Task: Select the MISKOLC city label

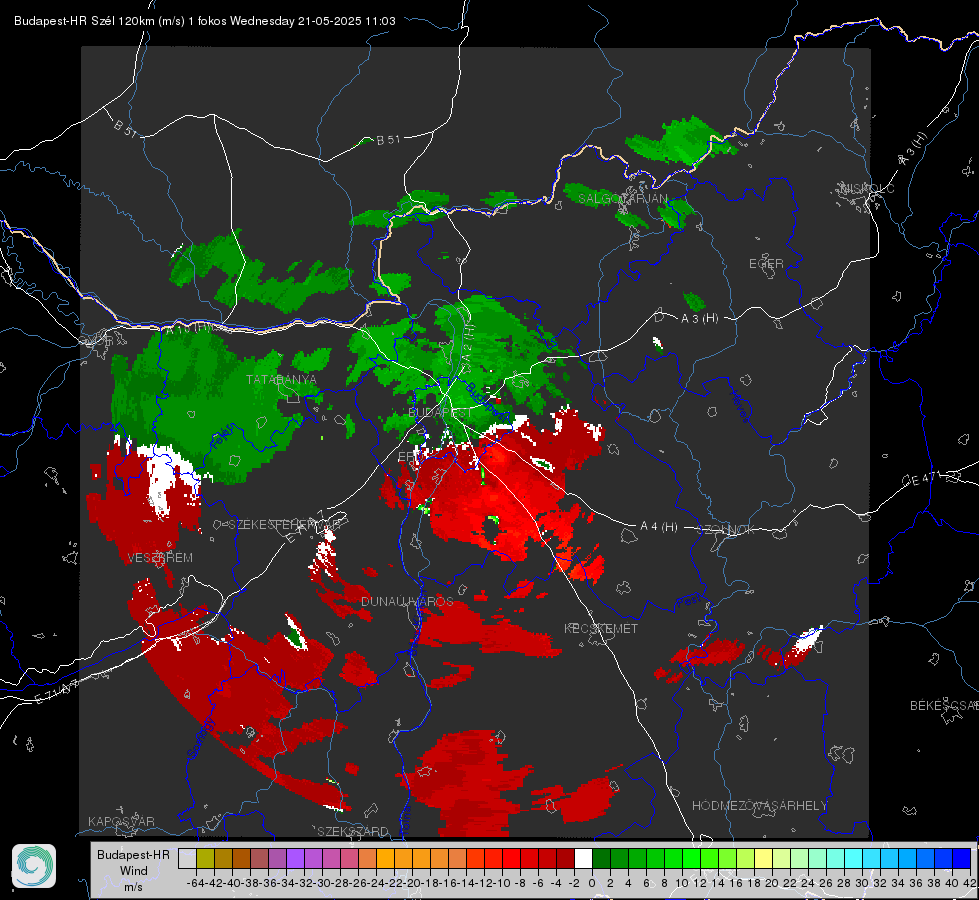Action: (867, 189)
